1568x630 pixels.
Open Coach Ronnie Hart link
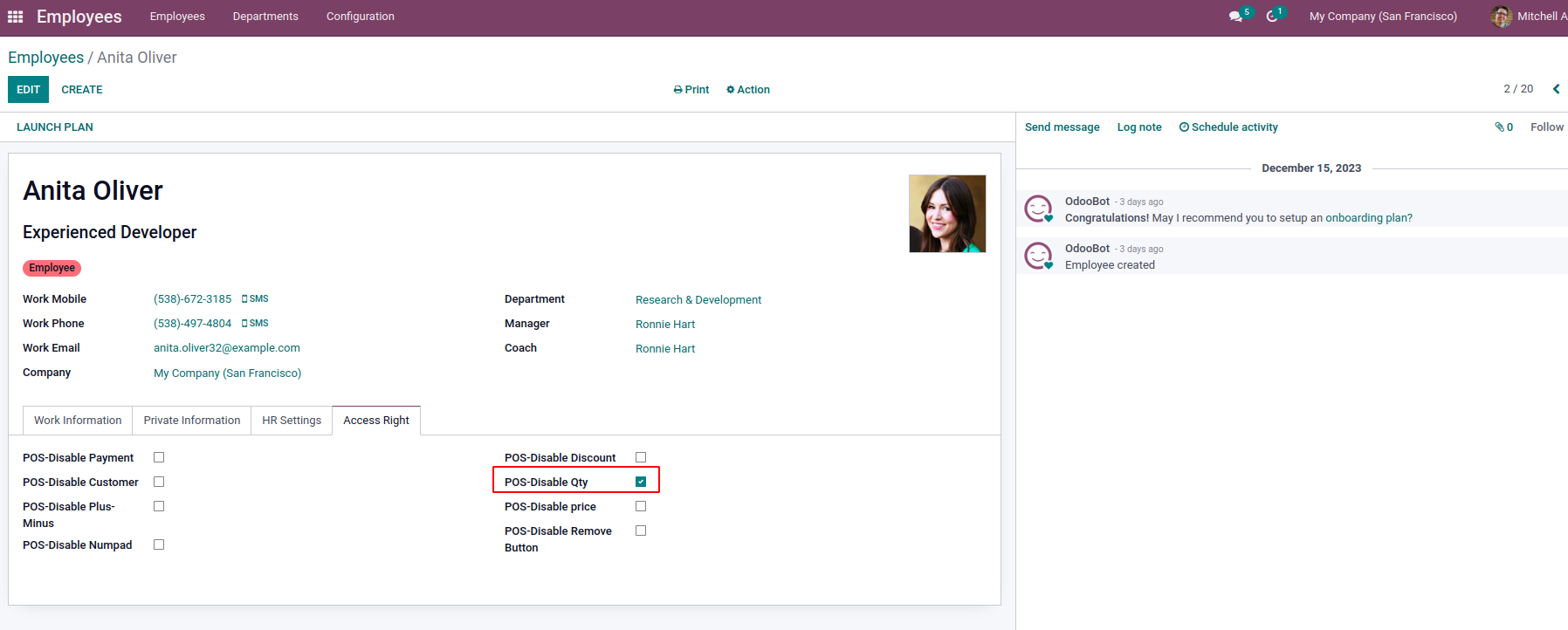pos(665,349)
